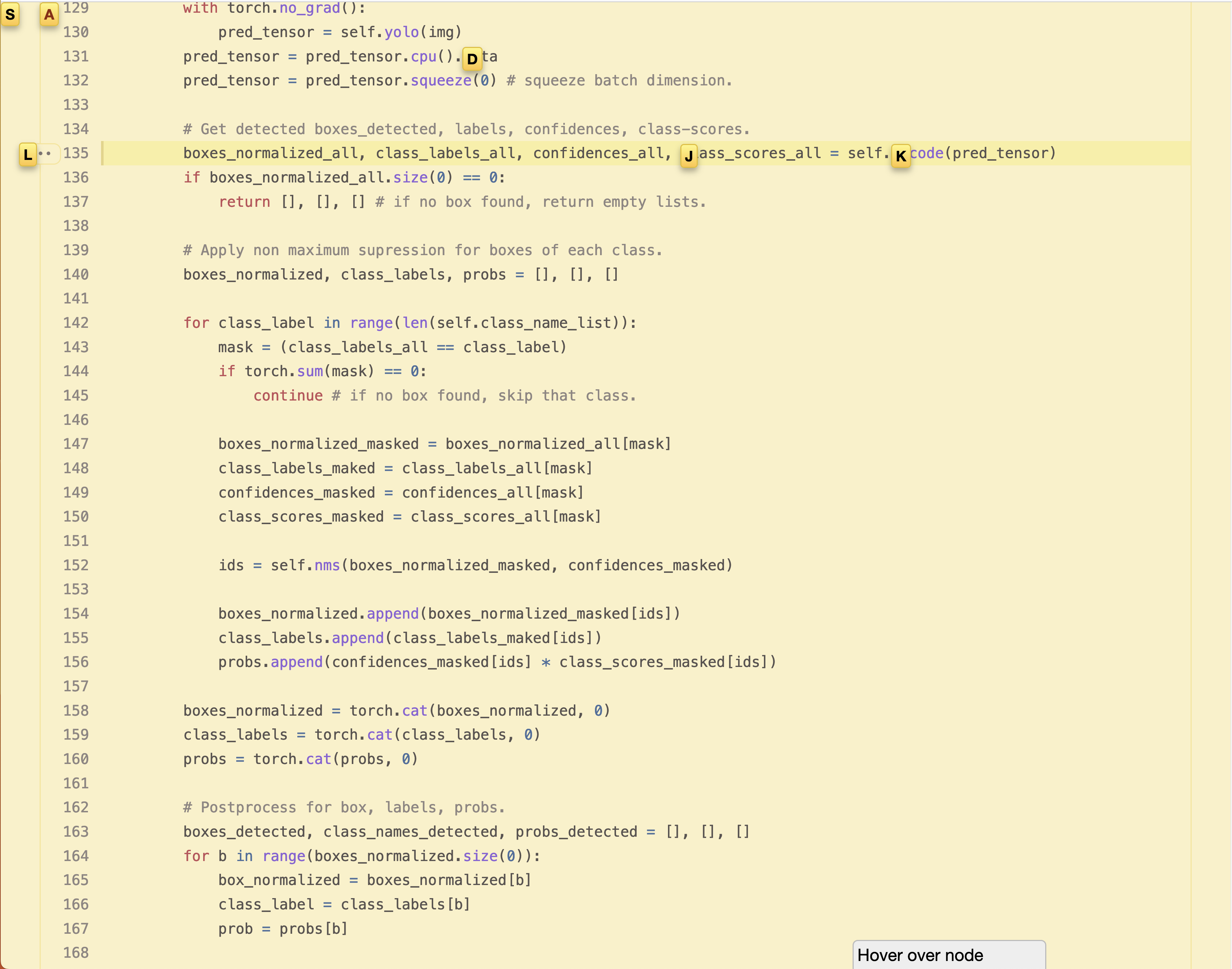Click line number 158 in the gutter
This screenshot has height=969, width=1232.
[76, 710]
